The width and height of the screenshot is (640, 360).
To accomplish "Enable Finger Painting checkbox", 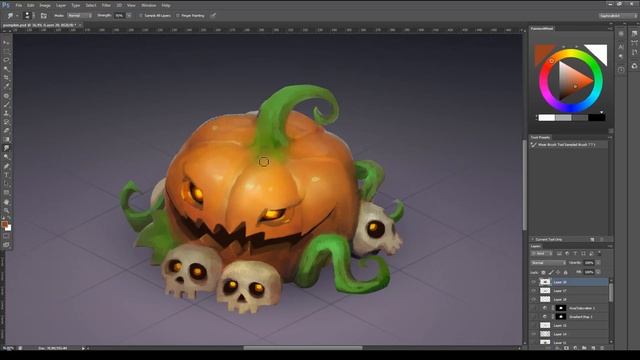I will click(x=178, y=16).
